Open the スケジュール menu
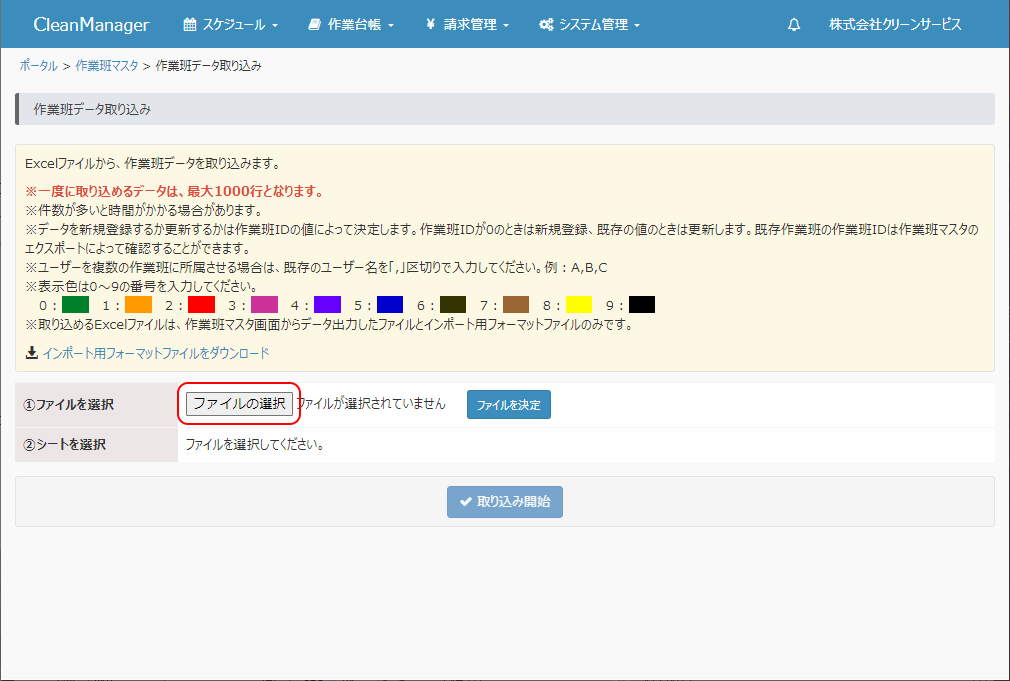The image size is (1010, 681). point(231,24)
